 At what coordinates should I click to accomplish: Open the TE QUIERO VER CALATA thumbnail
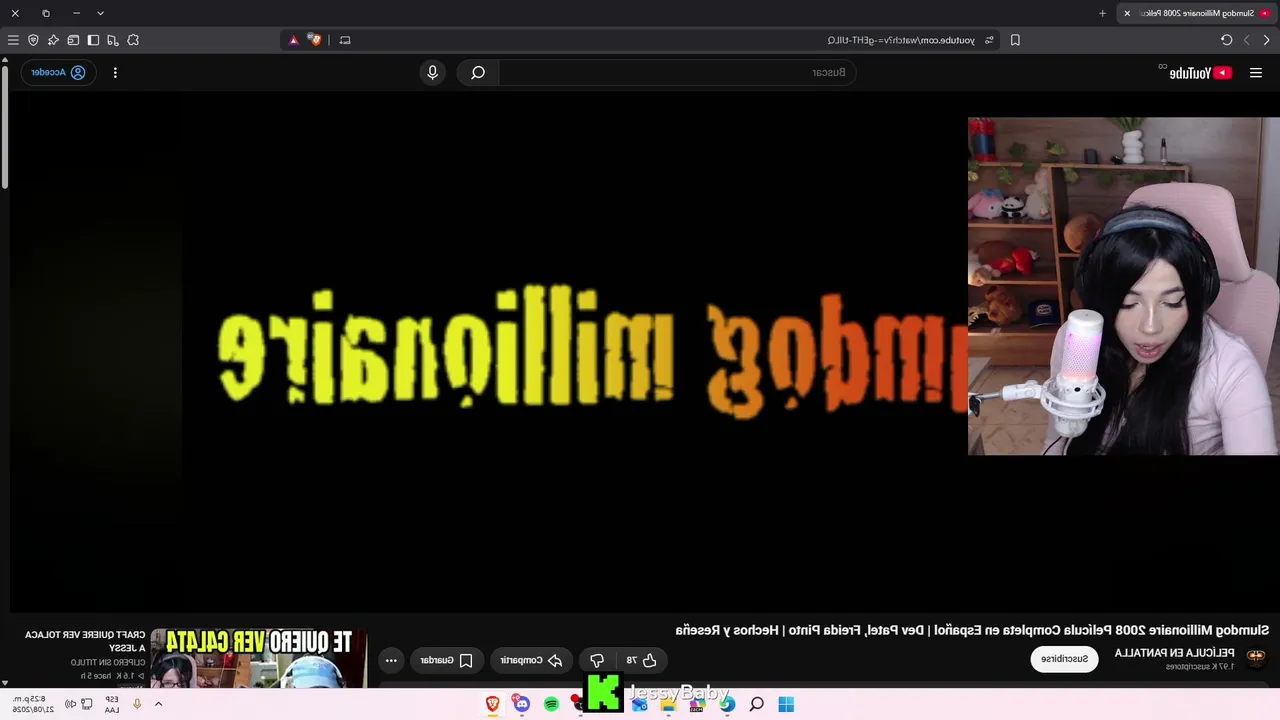coord(259,658)
